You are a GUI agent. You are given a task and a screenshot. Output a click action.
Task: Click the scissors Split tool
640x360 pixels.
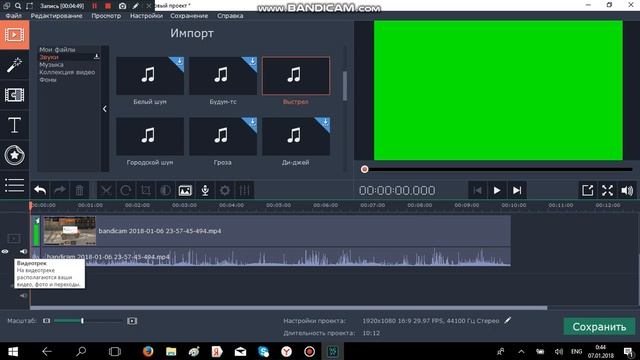(x=106, y=190)
